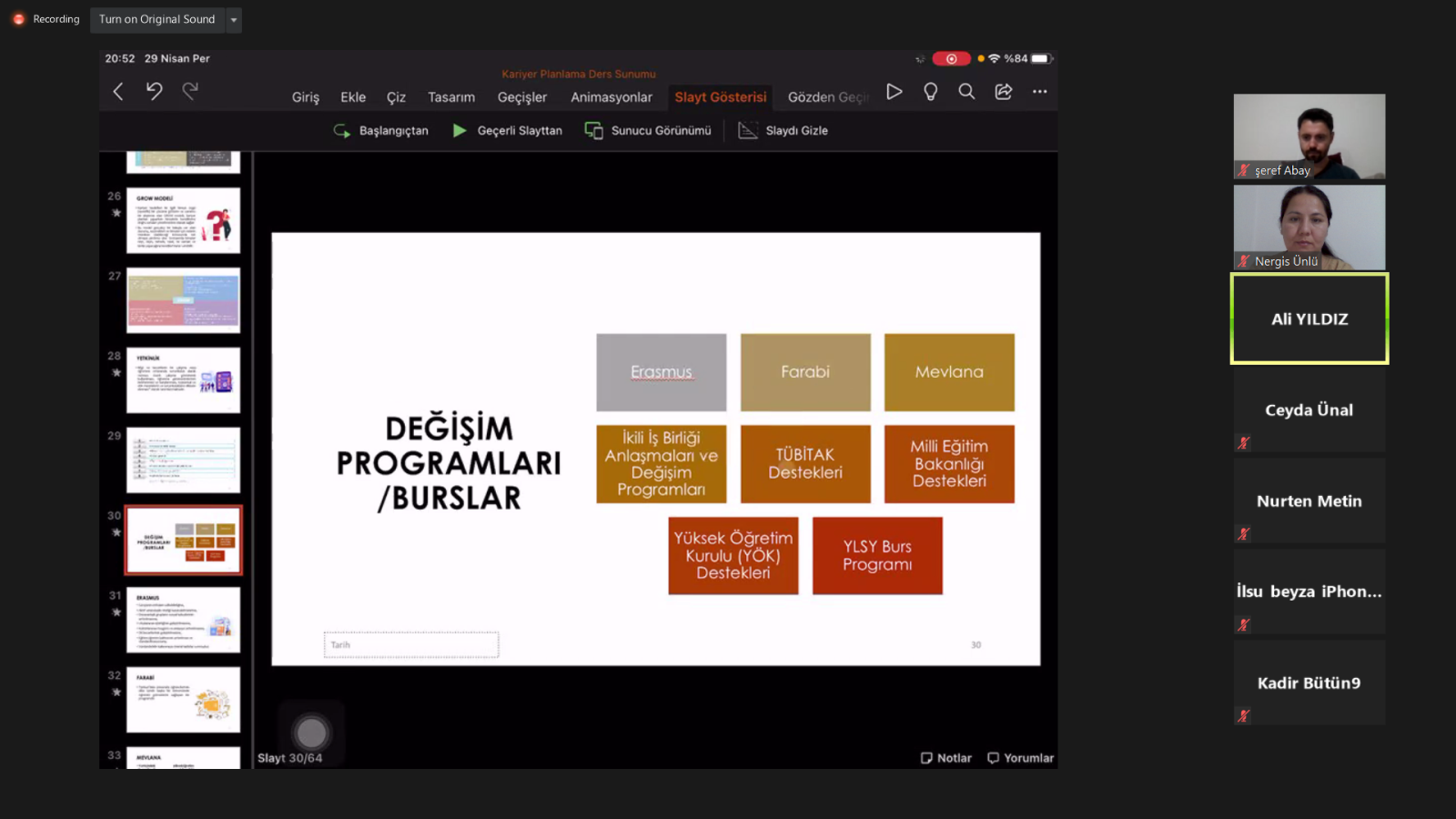Open the Notlar notes panel
This screenshot has width=1456, height=819.
[945, 758]
